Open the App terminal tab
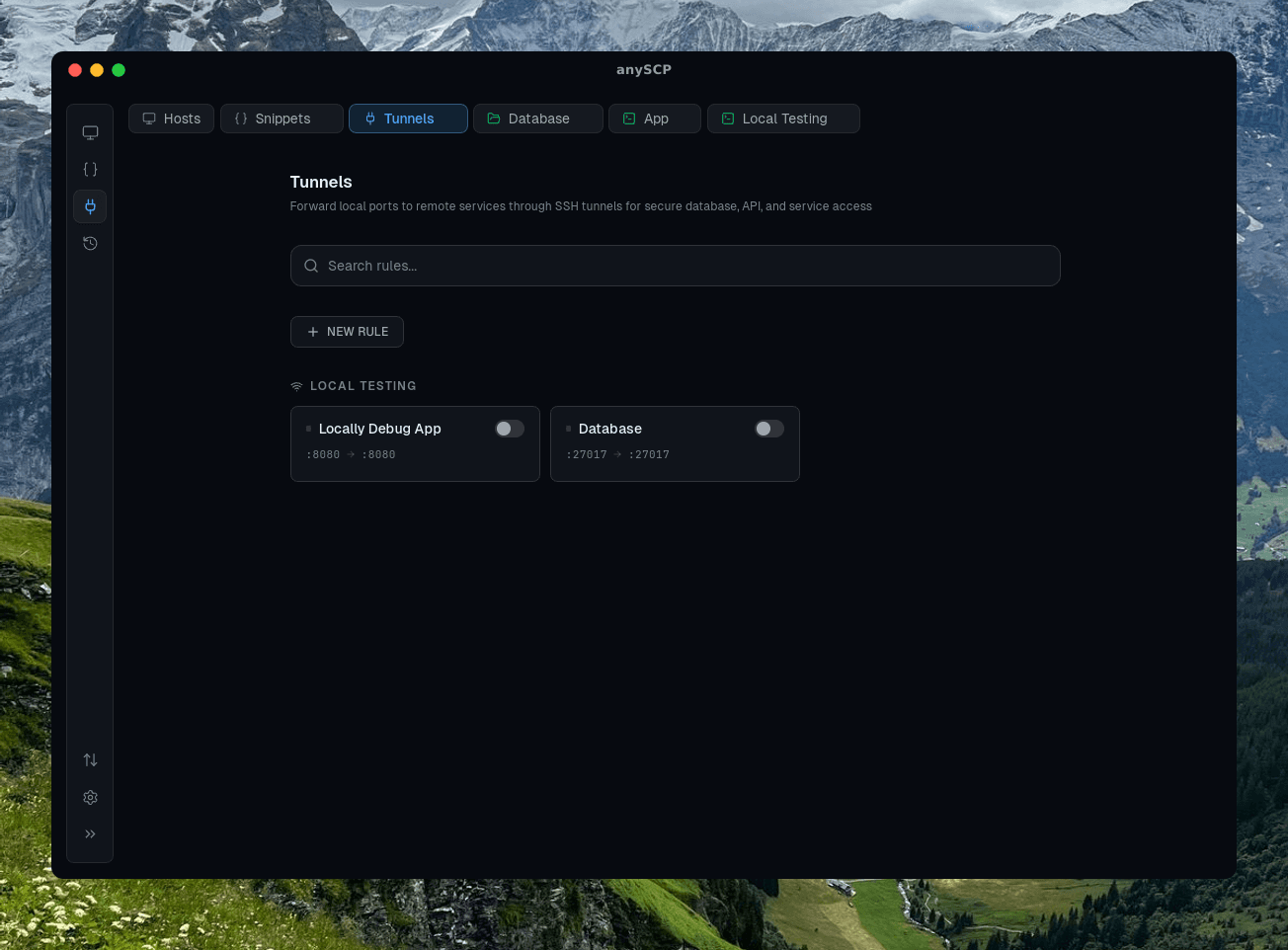1288x950 pixels. point(655,119)
